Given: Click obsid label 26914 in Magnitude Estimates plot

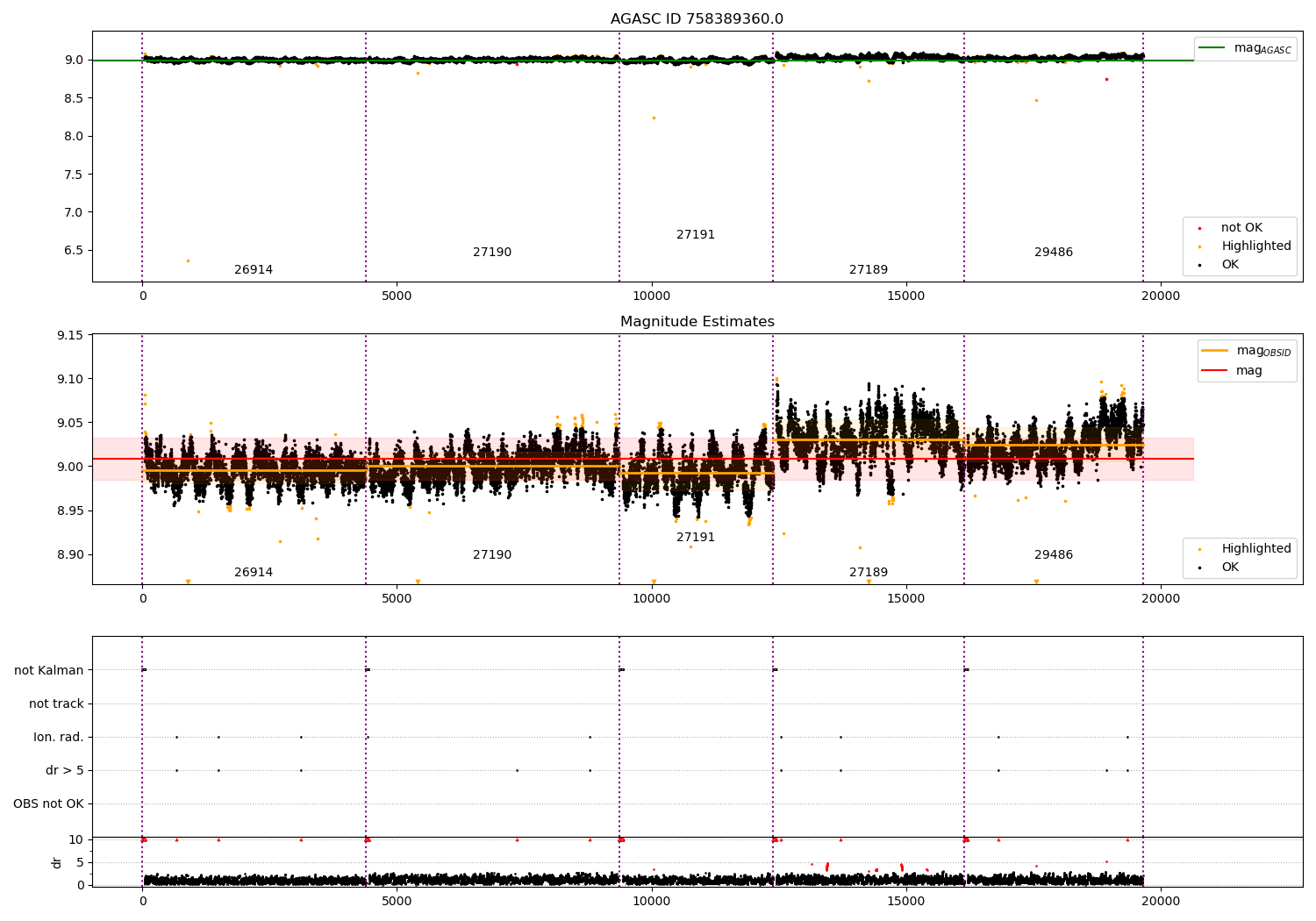Looking at the screenshot, I should click(x=254, y=573).
